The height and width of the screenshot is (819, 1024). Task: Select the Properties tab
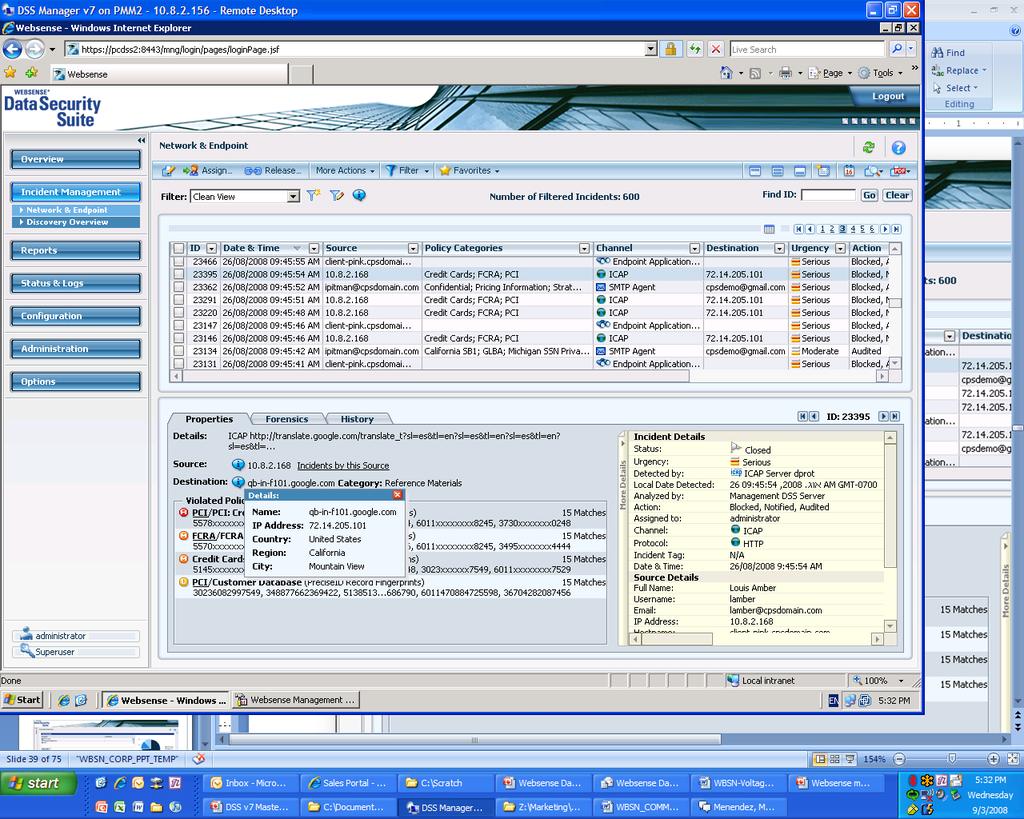(x=209, y=419)
